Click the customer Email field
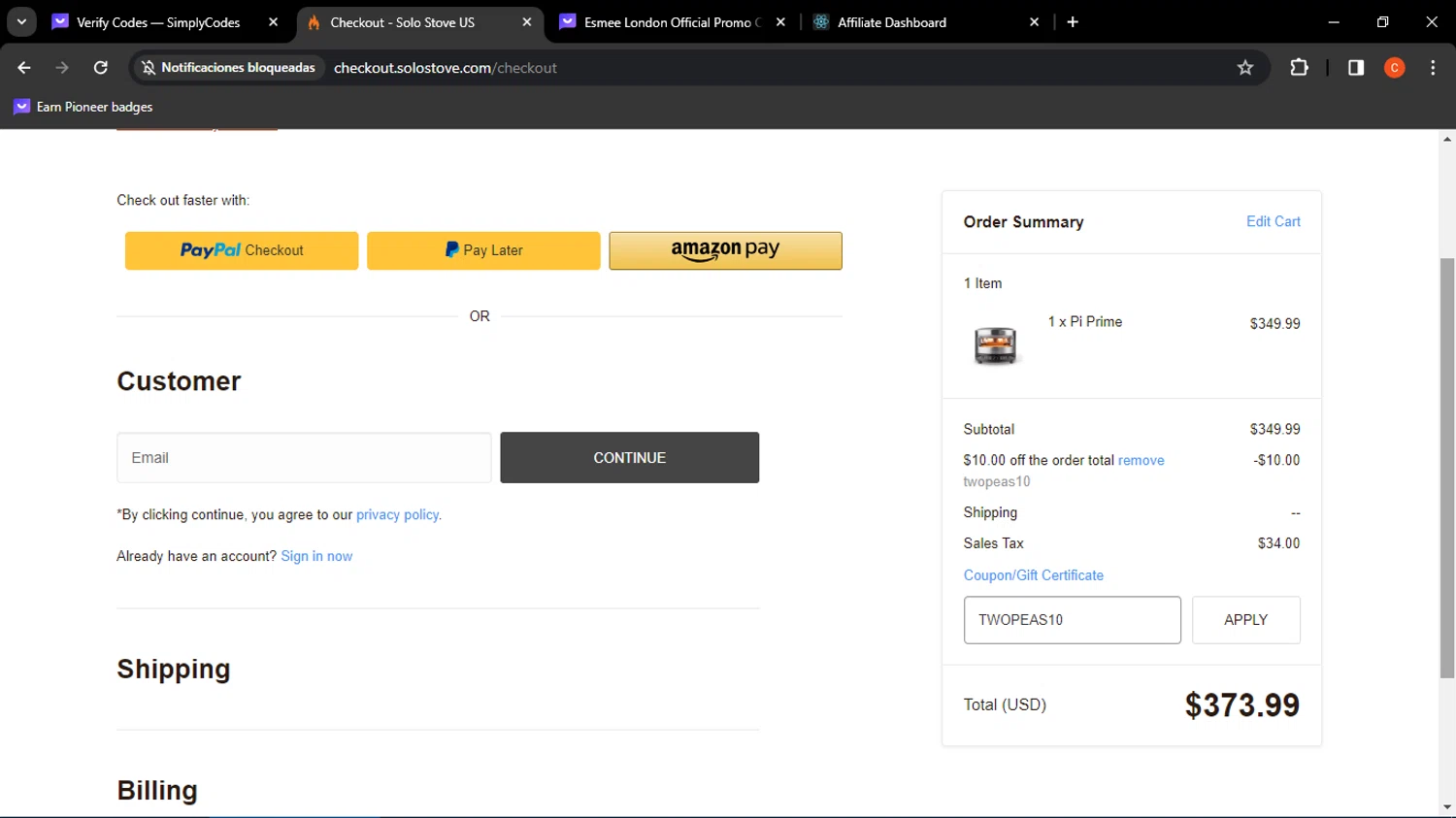The height and width of the screenshot is (818, 1456). click(304, 458)
